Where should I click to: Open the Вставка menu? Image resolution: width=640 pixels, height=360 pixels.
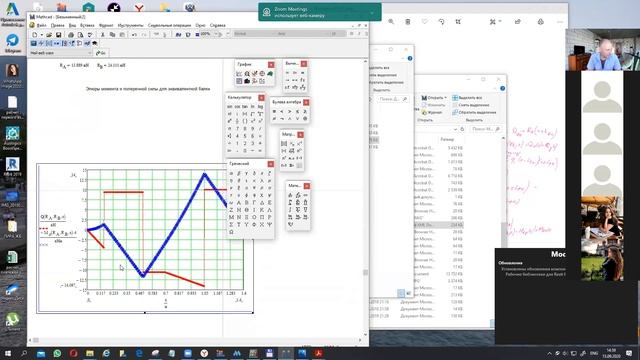87,25
